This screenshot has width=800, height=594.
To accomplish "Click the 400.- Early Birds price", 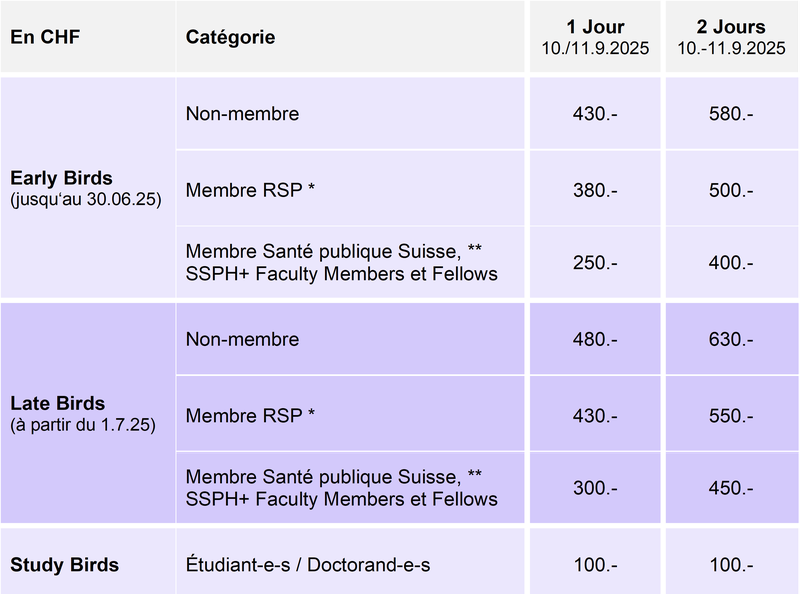I will click(x=732, y=262).
